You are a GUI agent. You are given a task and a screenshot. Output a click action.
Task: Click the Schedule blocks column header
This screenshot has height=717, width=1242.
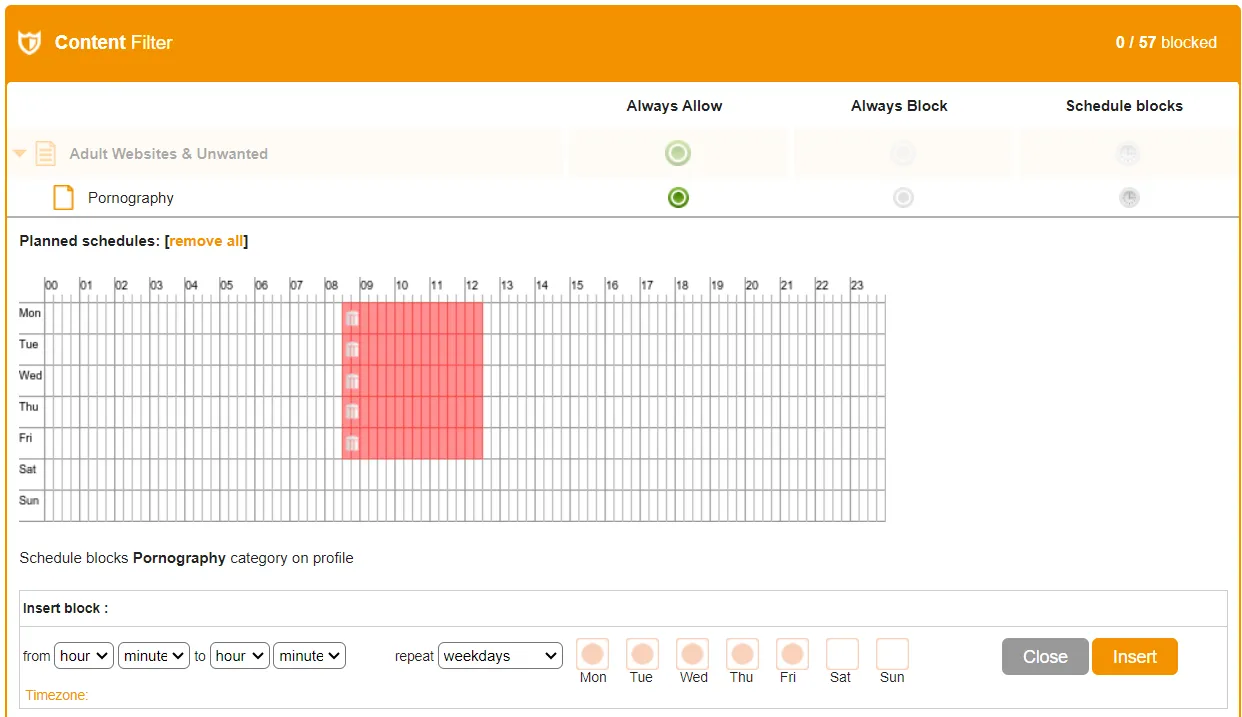click(x=1124, y=106)
